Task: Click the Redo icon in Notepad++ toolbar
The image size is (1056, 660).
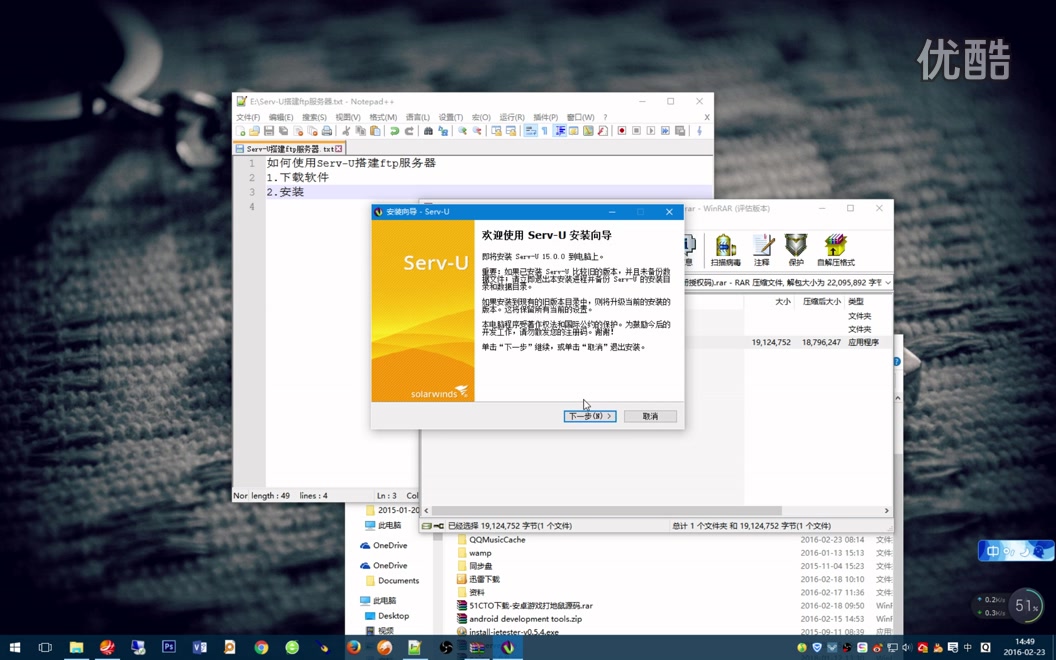Action: pyautogui.click(x=409, y=131)
